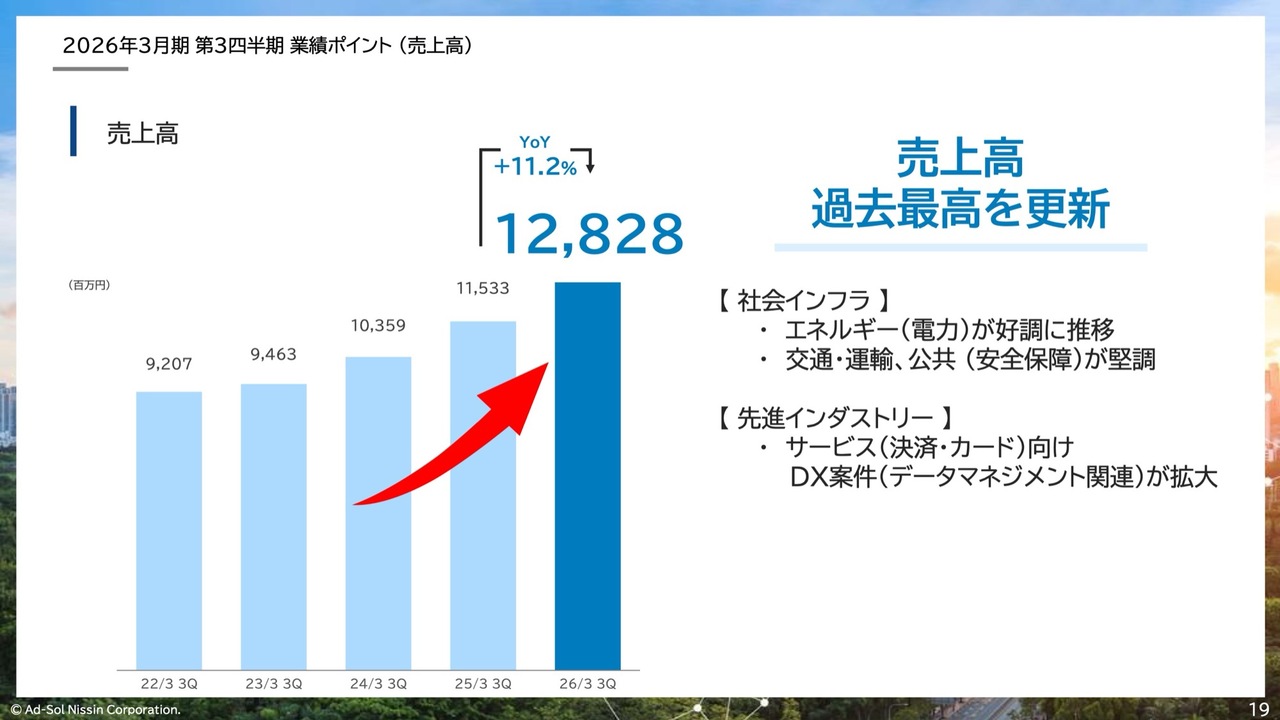The height and width of the screenshot is (720, 1280).
Task: Select the 社会インフラ section heading
Action: coord(803,299)
